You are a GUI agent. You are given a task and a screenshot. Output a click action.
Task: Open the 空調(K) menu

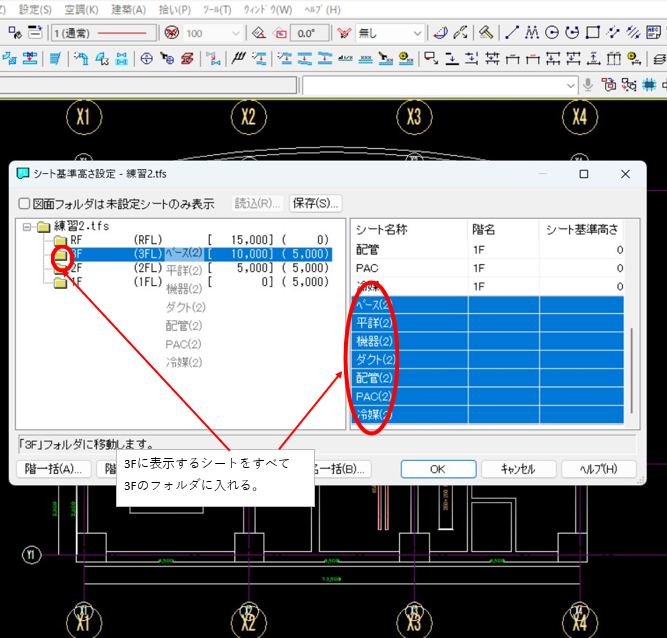pyautogui.click(x=81, y=9)
